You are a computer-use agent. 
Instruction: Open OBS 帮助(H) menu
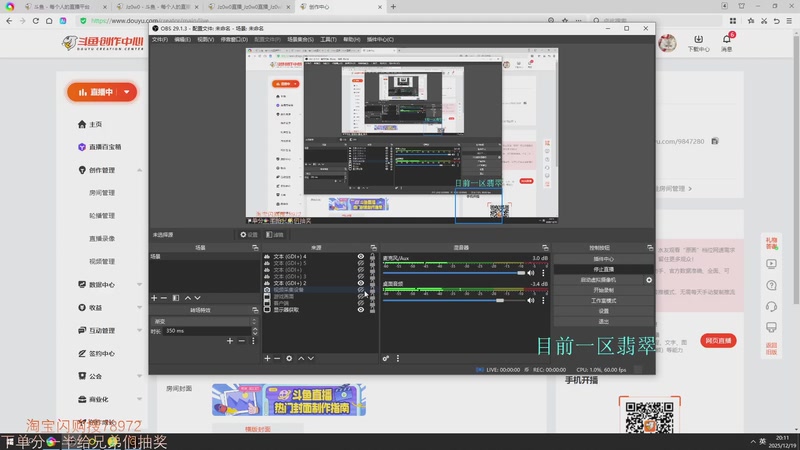pyautogui.click(x=352, y=39)
